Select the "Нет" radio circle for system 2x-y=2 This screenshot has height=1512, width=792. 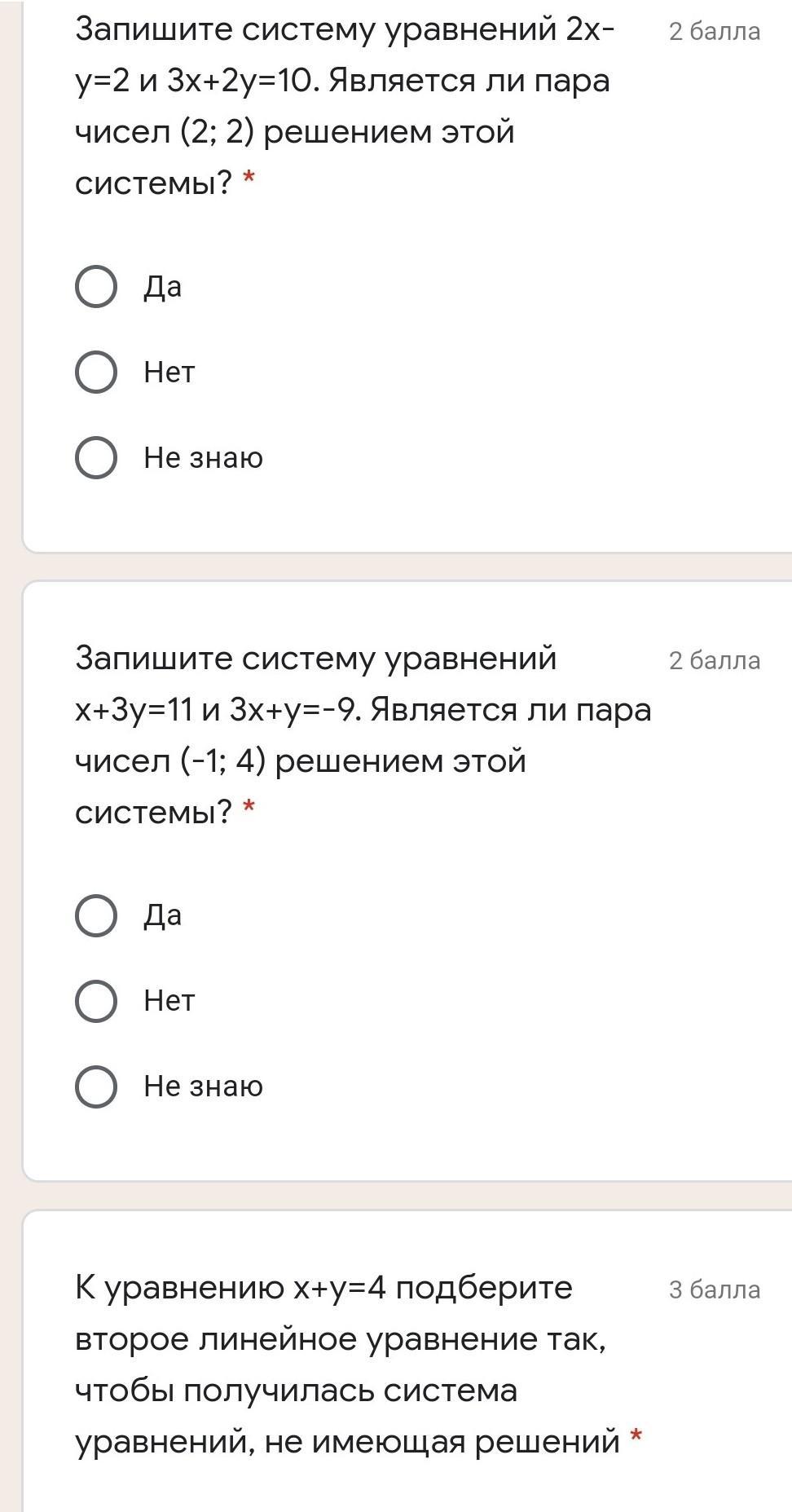pos(96,372)
